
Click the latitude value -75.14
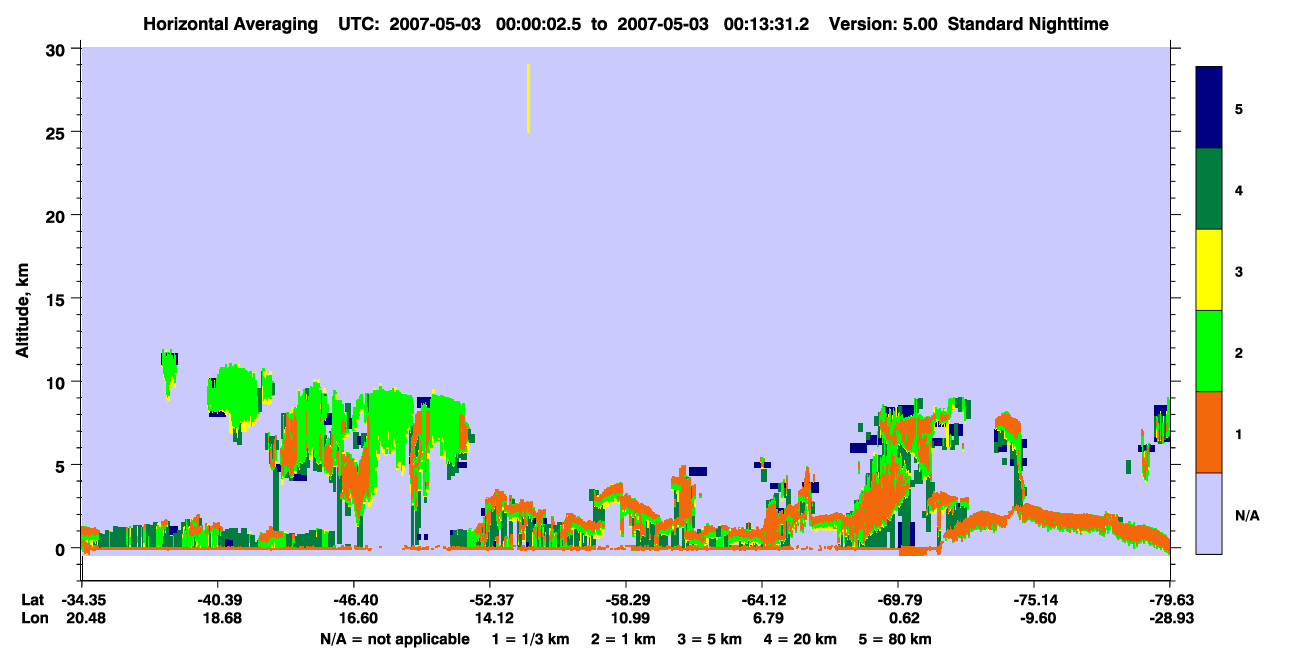(x=1034, y=600)
